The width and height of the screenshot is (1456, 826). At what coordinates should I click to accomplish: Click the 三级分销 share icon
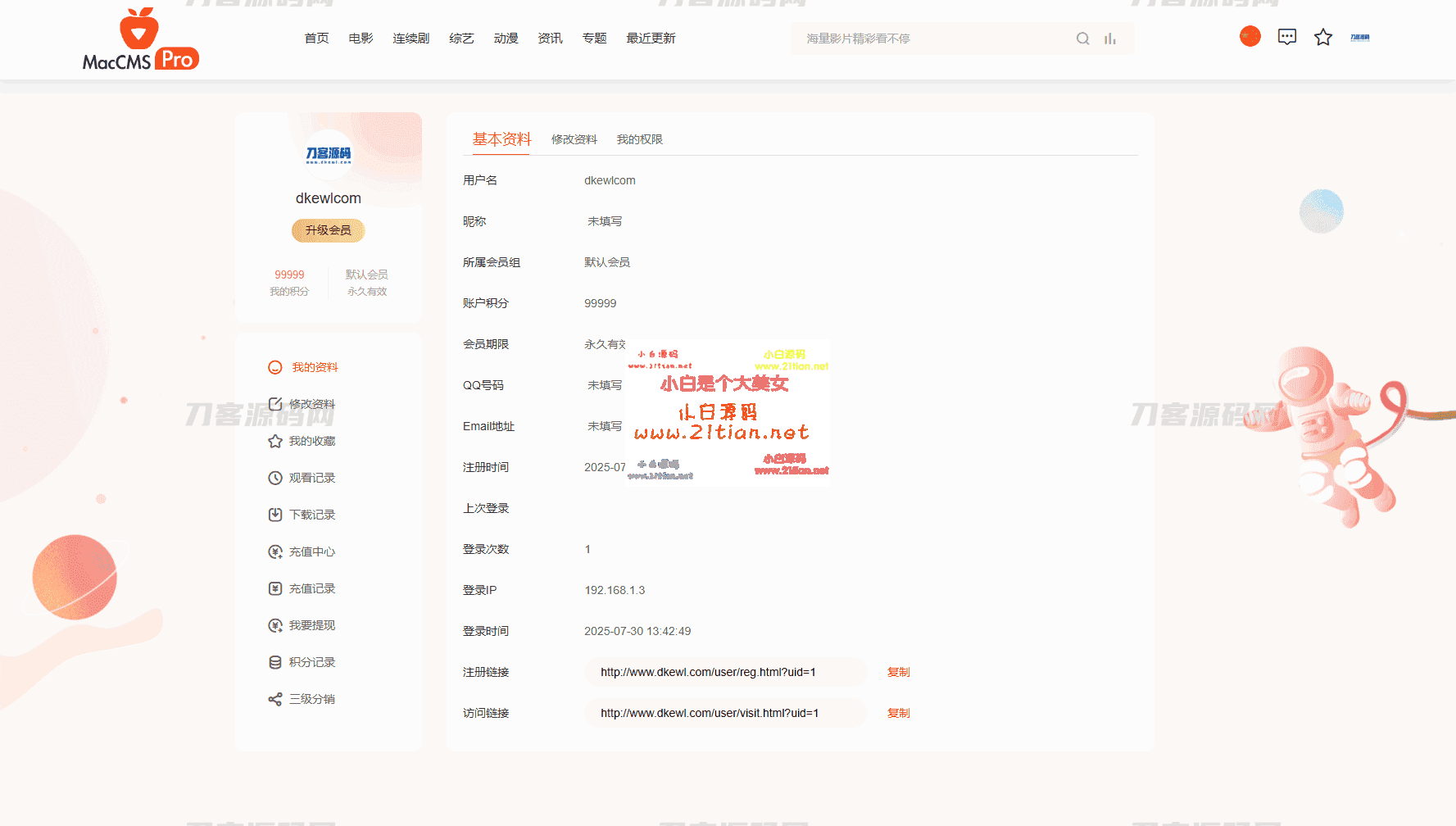[274, 699]
